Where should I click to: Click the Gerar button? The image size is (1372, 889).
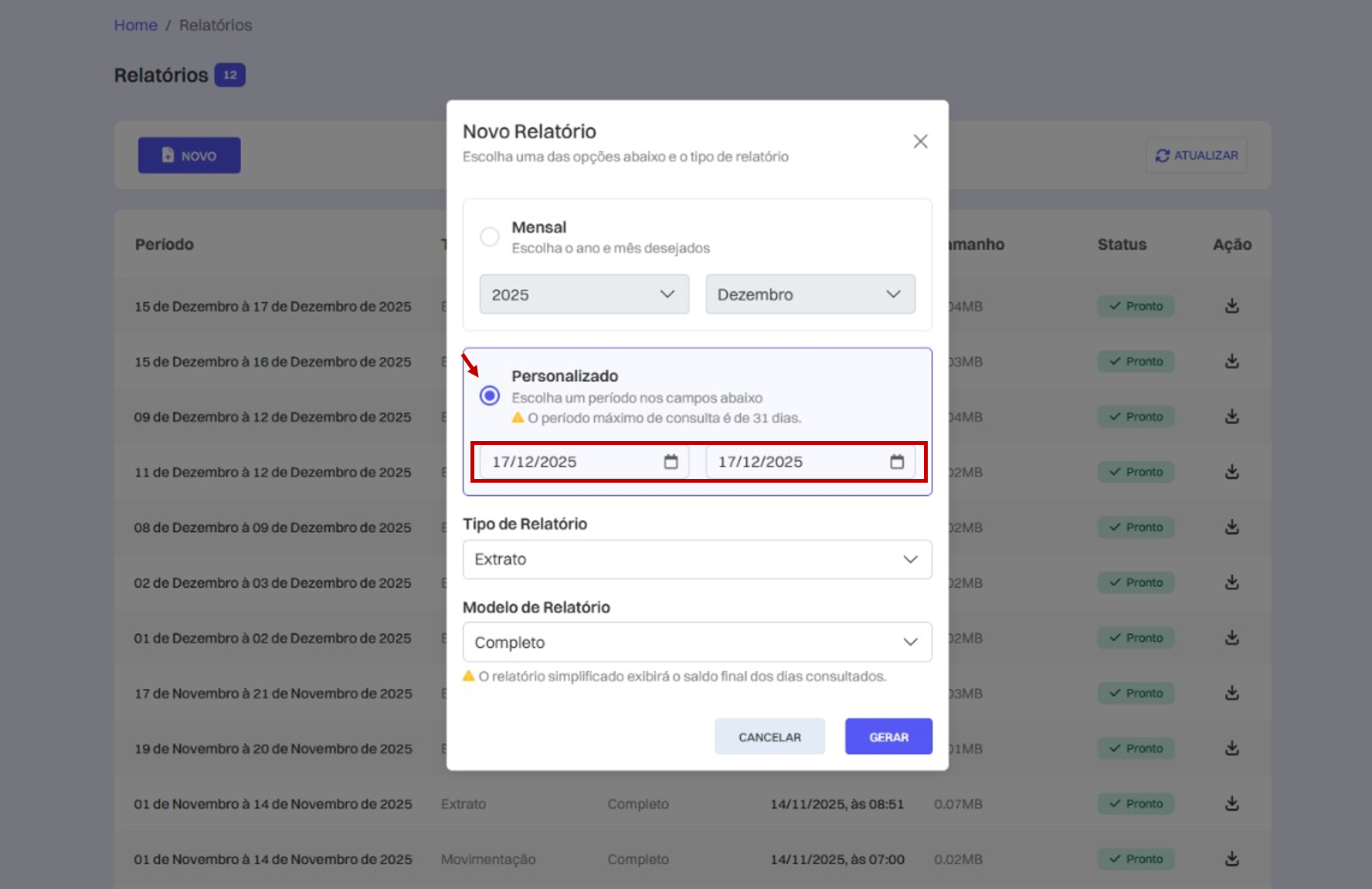click(x=888, y=737)
